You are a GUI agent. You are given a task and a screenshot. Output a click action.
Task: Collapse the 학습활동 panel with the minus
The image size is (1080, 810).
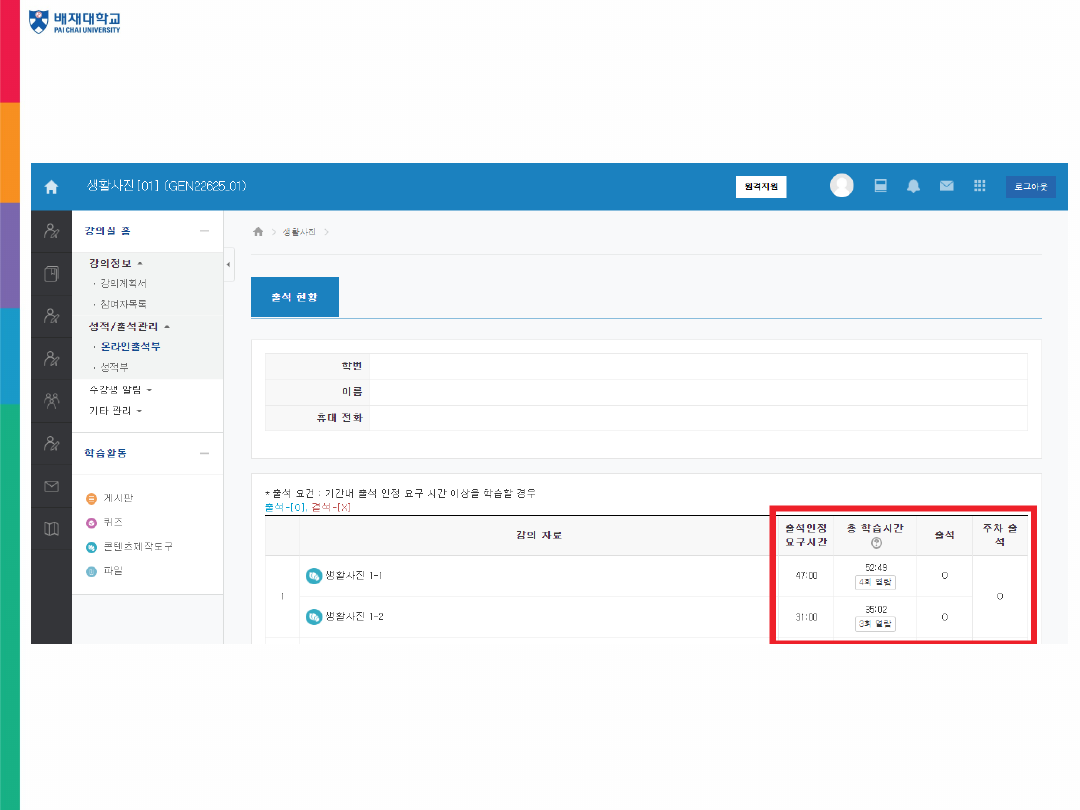204,453
